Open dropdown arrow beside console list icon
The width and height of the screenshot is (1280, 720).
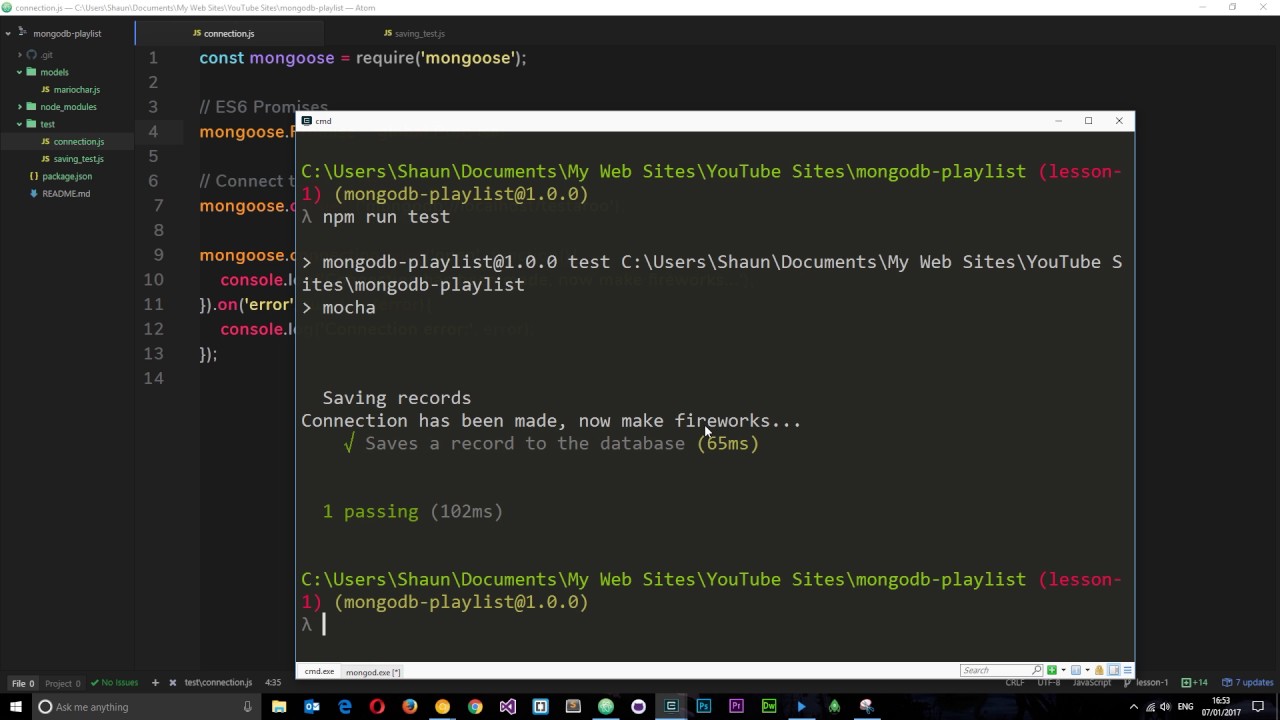click(x=1088, y=670)
